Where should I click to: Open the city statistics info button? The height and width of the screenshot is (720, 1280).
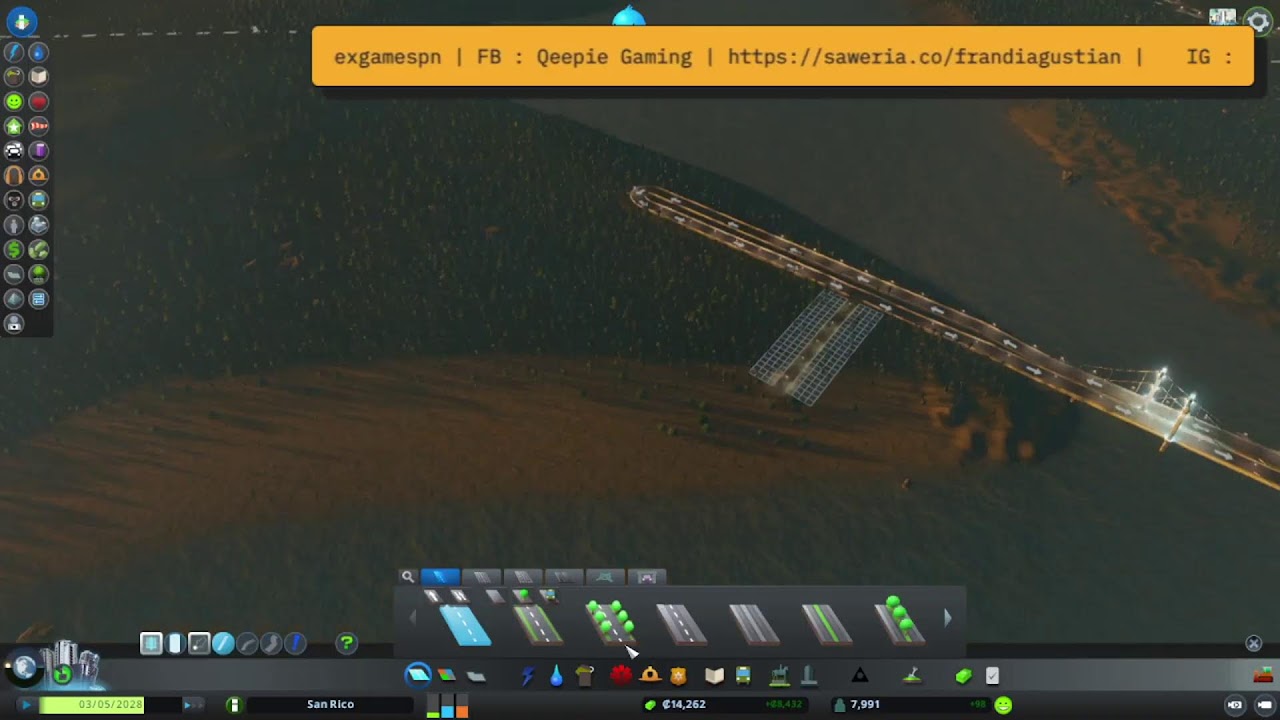pyautogui.click(x=234, y=705)
